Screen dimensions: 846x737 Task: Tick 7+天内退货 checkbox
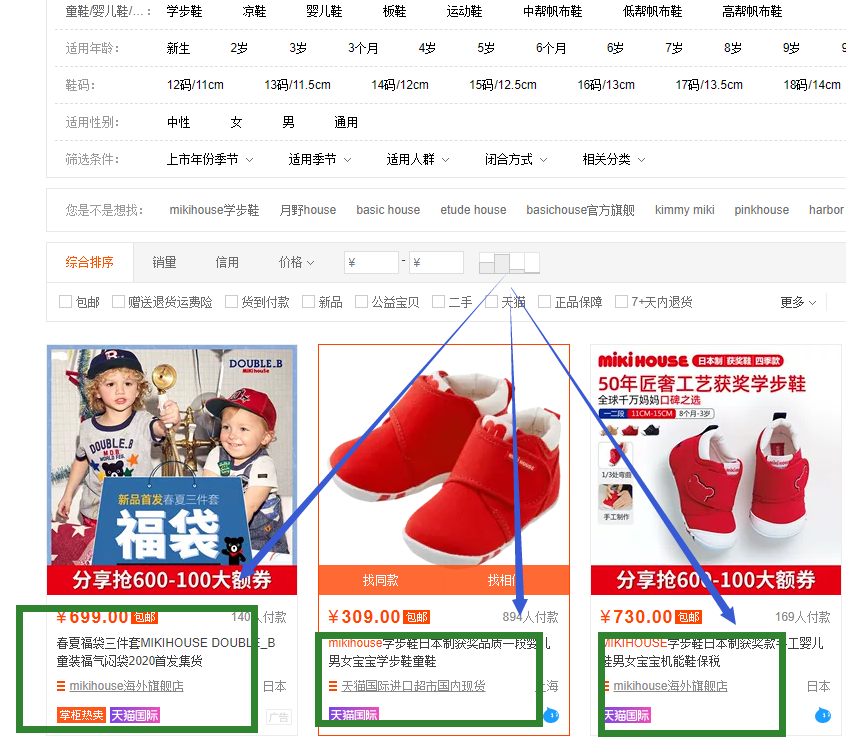(622, 302)
